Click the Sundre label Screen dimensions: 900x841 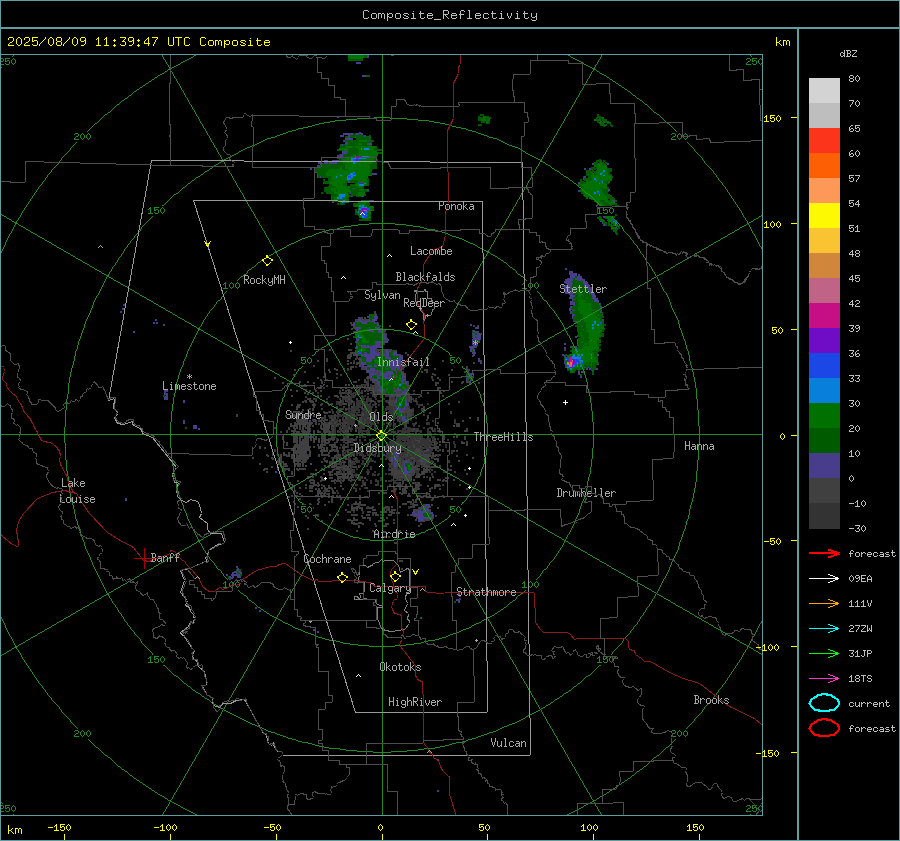pos(303,414)
